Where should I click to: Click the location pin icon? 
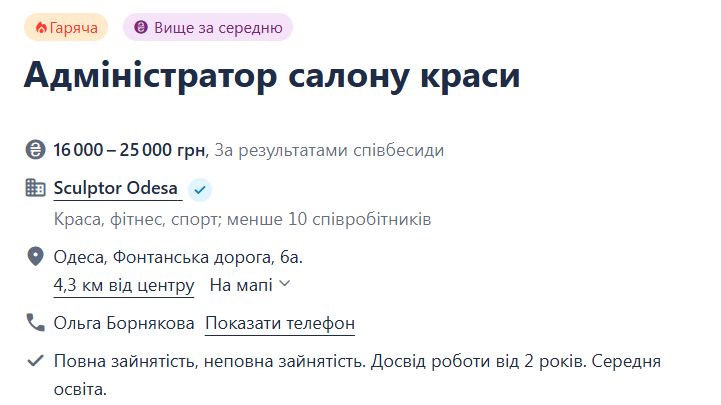point(35,257)
